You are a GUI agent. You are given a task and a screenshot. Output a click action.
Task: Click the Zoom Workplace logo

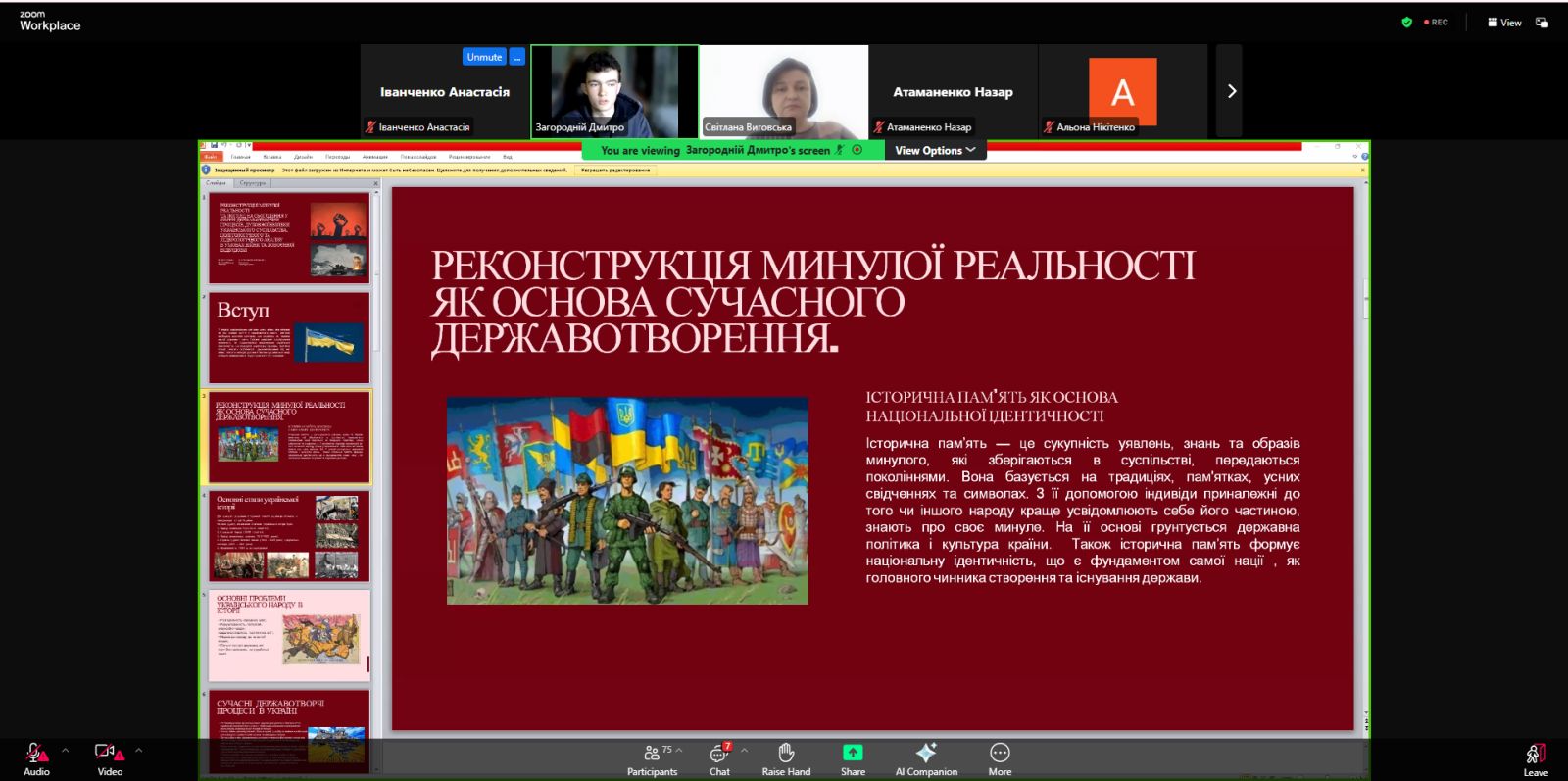tap(50, 21)
